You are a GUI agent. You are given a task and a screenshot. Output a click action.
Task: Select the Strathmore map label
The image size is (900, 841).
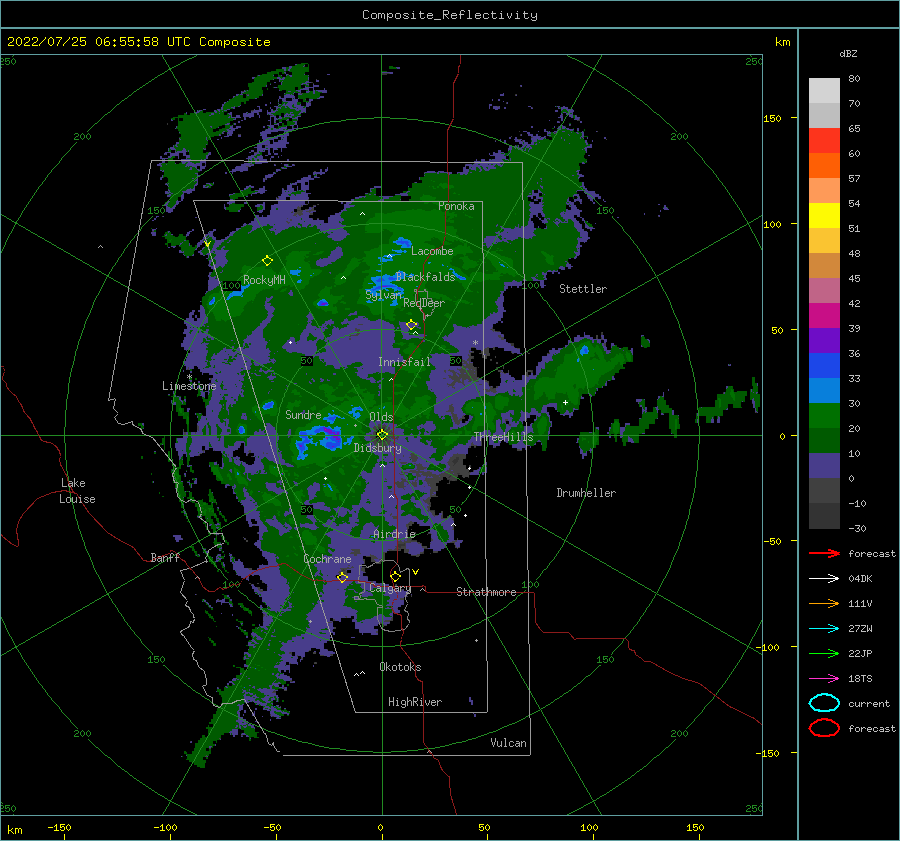tap(486, 592)
